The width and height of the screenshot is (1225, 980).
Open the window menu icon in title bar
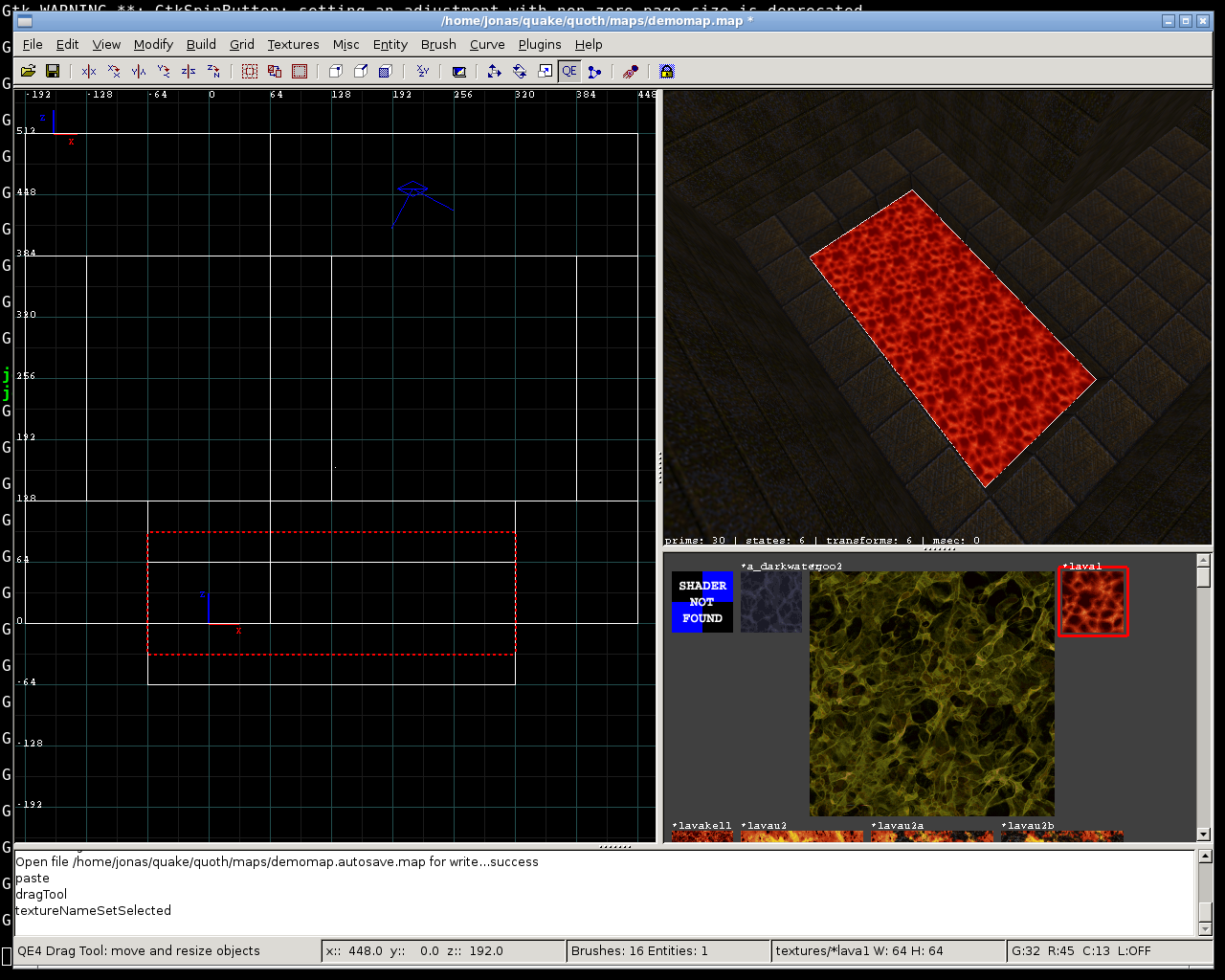(x=25, y=21)
